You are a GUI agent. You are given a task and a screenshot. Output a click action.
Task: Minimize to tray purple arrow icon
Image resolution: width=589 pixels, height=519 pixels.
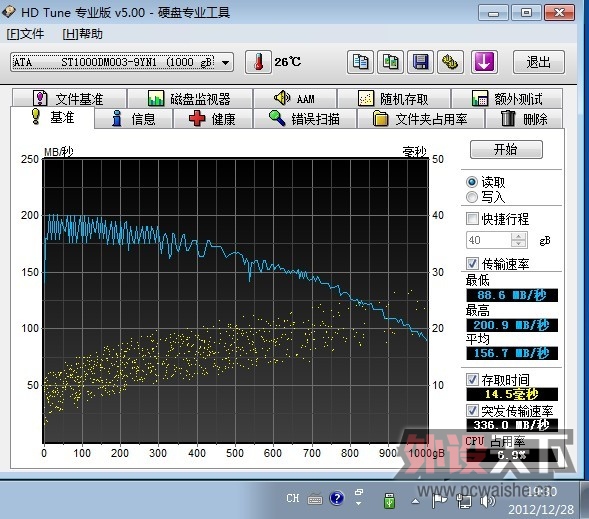pyautogui.click(x=484, y=62)
